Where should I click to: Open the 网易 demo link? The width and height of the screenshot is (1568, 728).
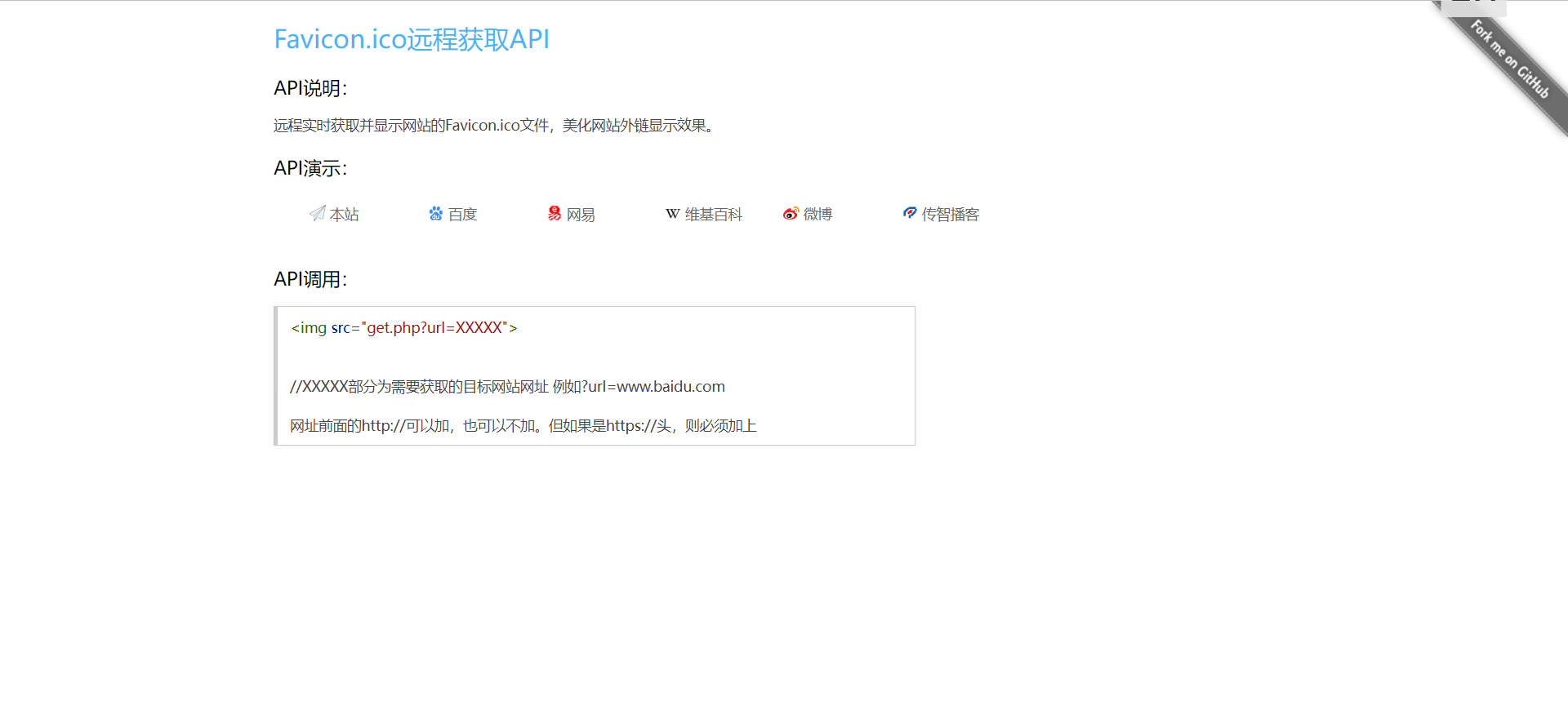(581, 214)
